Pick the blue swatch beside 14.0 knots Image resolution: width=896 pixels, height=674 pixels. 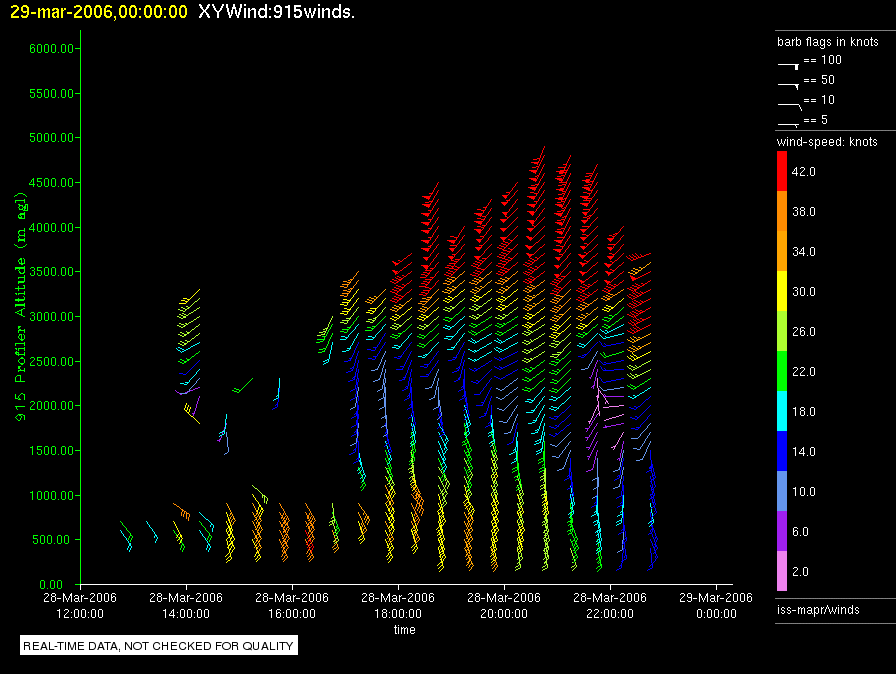782,452
